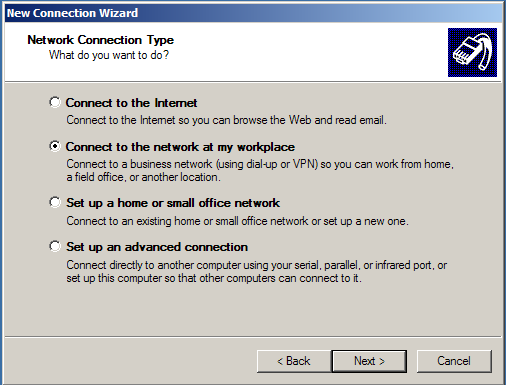Click 'Connect to the network at my workplace' label
The height and width of the screenshot is (385, 506).
point(180,147)
